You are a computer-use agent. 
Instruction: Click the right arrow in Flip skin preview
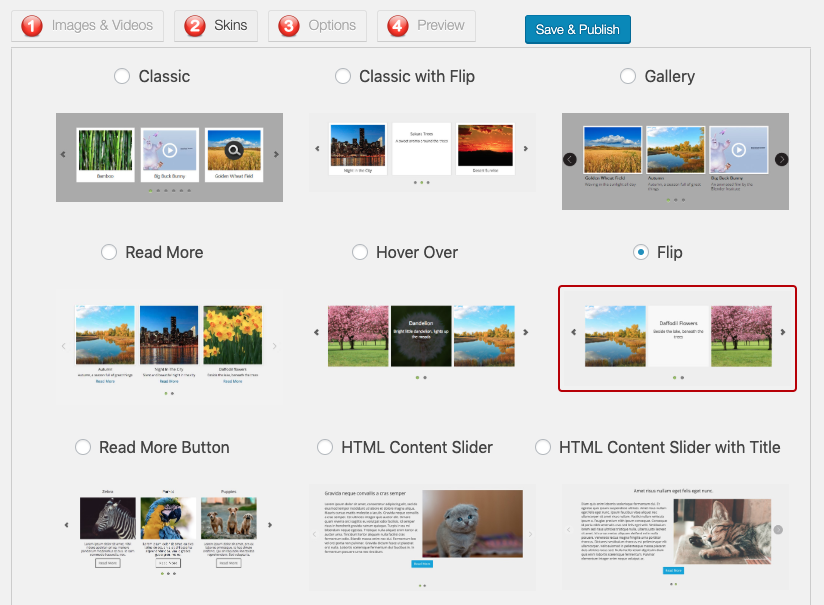coord(782,332)
